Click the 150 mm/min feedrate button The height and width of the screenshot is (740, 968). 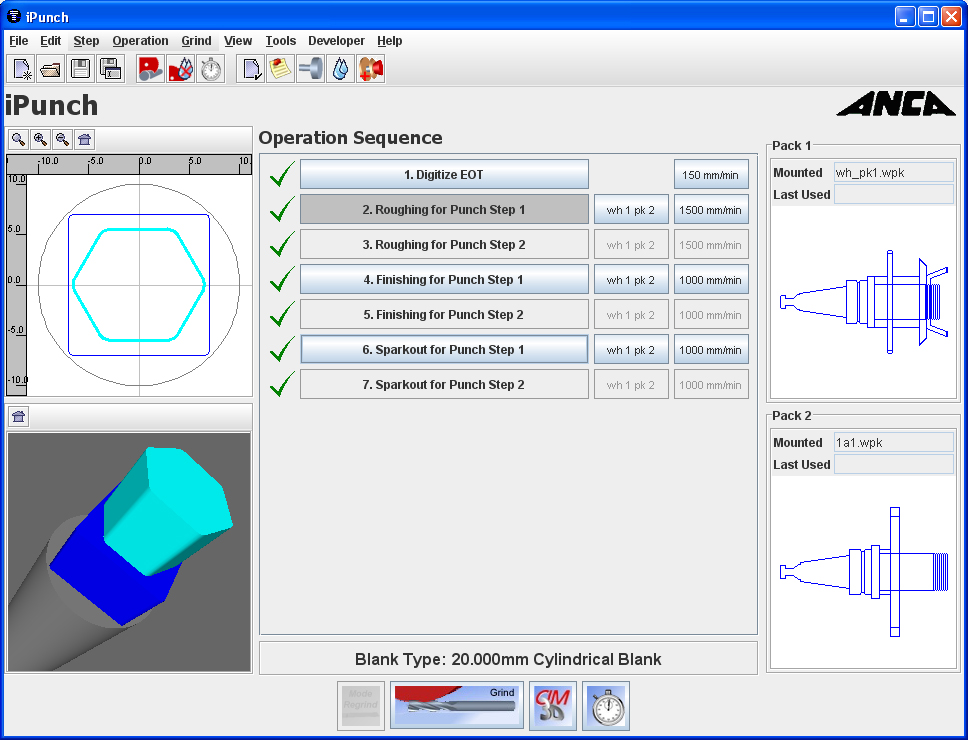(x=711, y=175)
